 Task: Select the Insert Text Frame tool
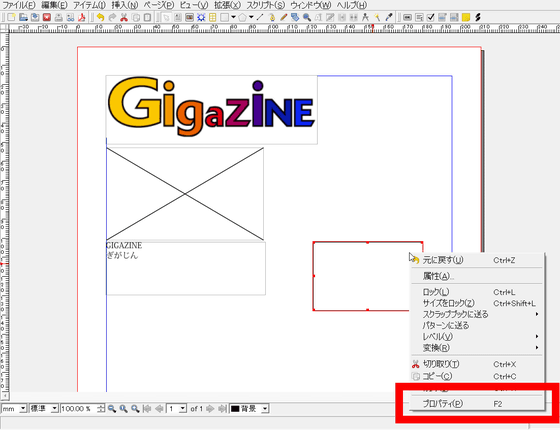click(178, 17)
